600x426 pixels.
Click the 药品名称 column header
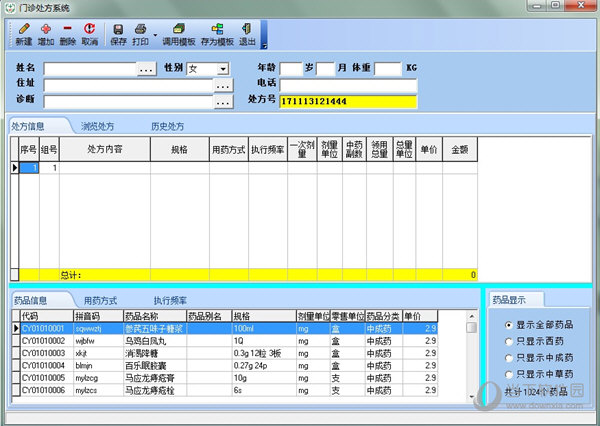pyautogui.click(x=155, y=316)
